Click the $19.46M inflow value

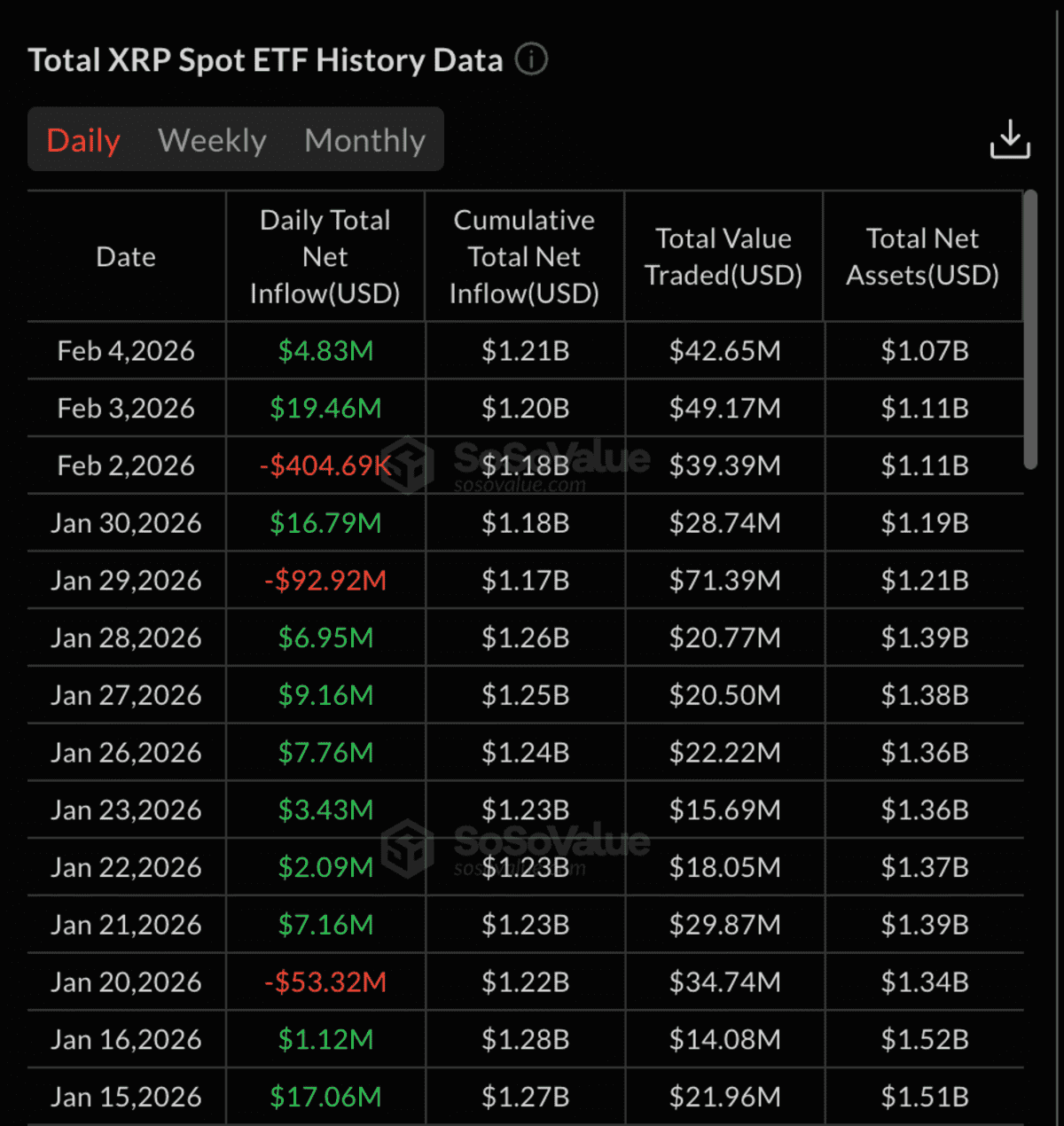325,409
